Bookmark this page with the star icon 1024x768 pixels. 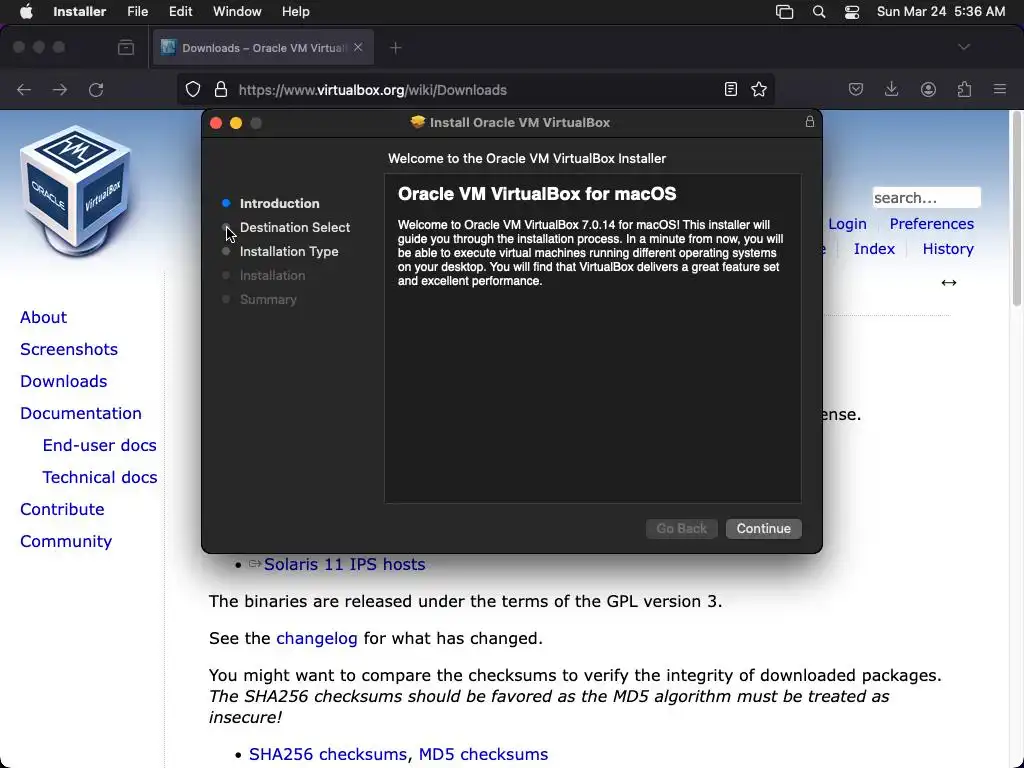[x=759, y=89]
